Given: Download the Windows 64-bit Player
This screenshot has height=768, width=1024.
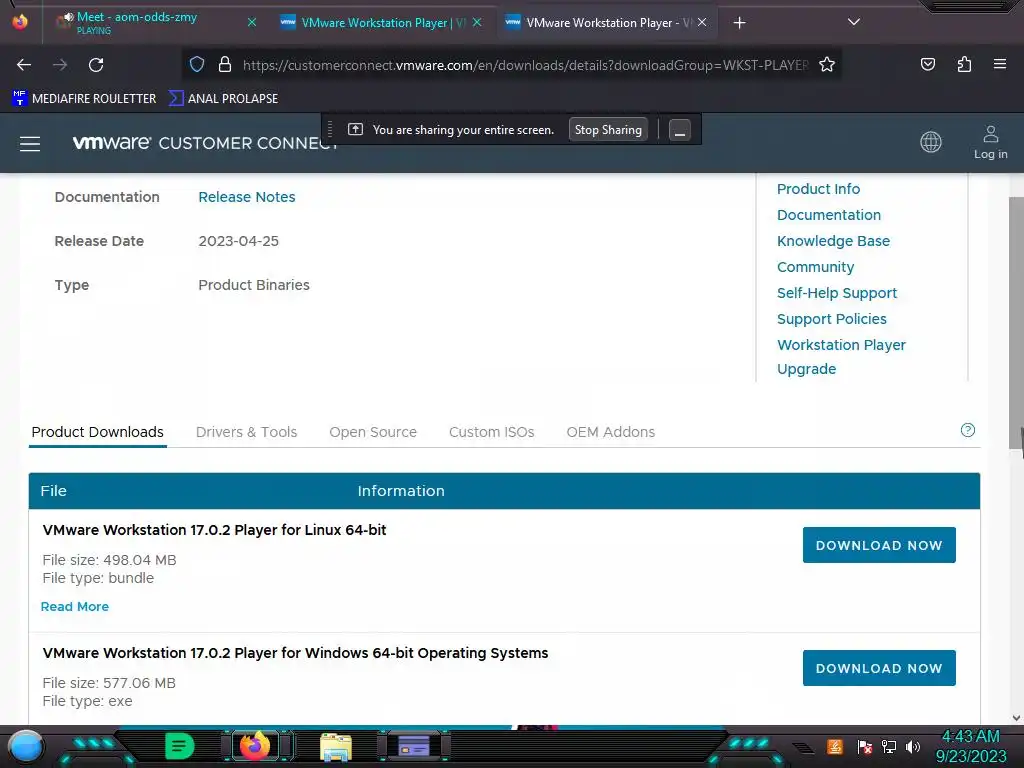Looking at the screenshot, I should pyautogui.click(x=879, y=667).
